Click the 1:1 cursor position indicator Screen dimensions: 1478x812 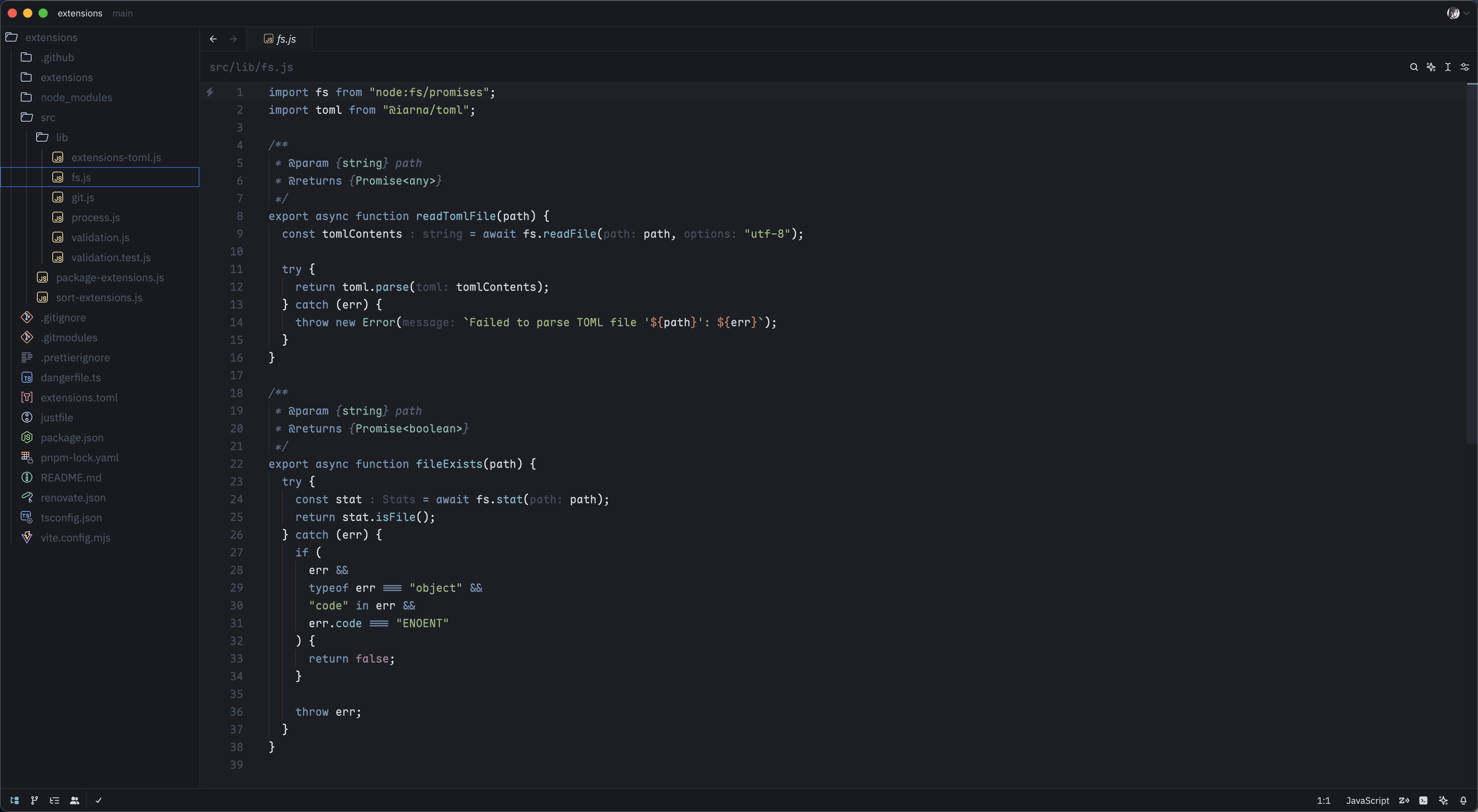[x=1323, y=800]
